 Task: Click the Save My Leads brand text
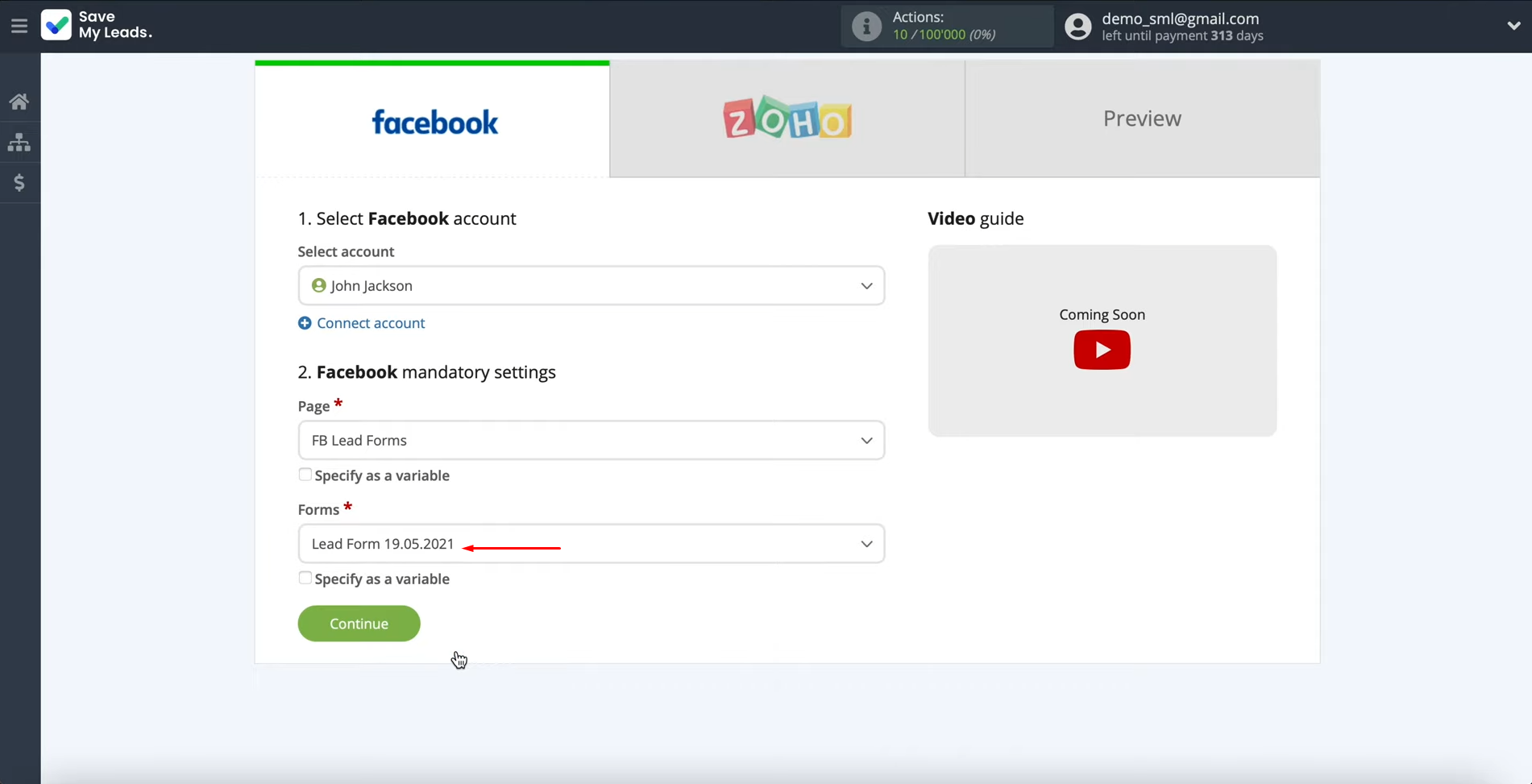pos(115,25)
